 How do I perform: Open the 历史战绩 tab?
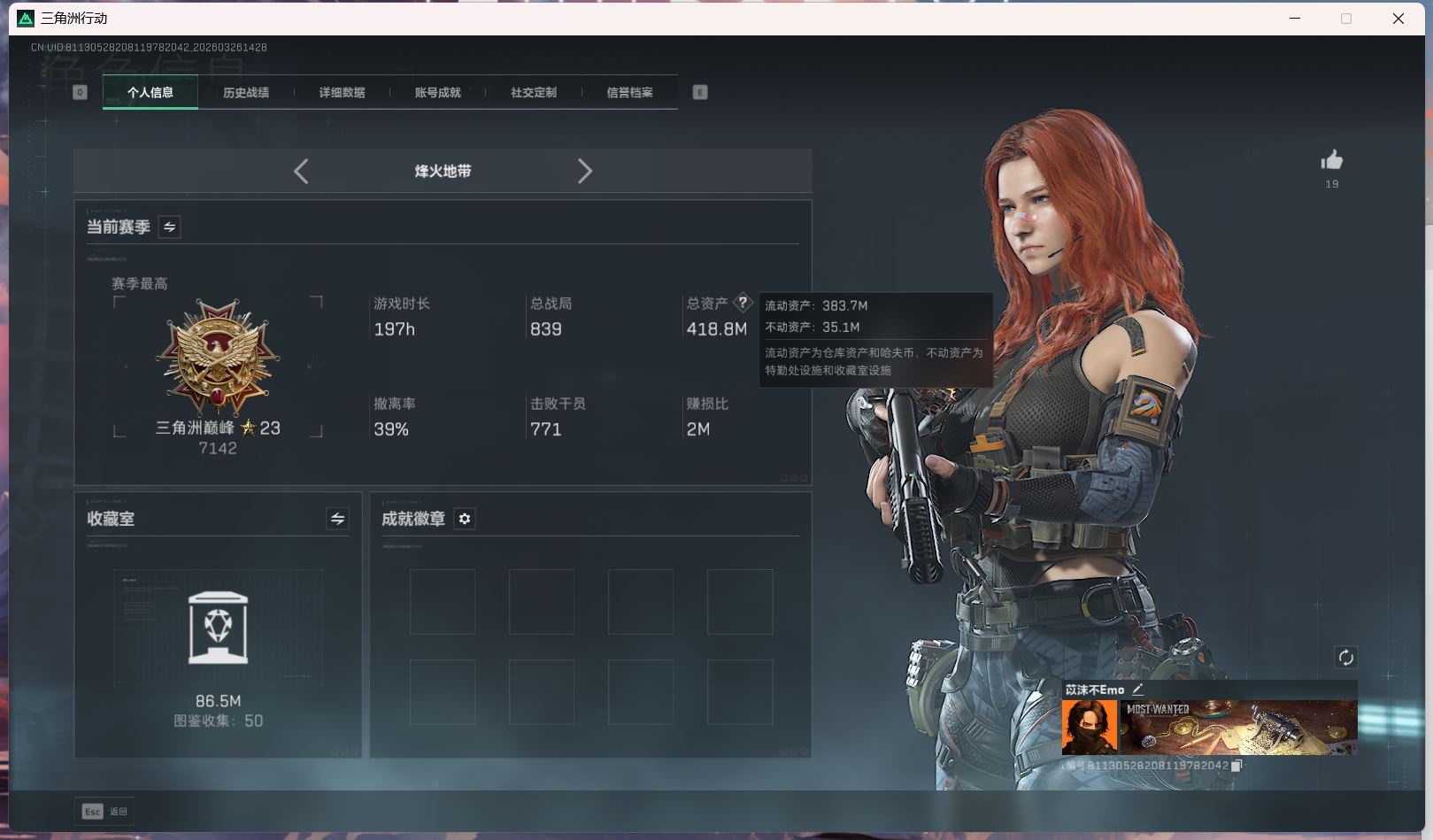[x=246, y=92]
